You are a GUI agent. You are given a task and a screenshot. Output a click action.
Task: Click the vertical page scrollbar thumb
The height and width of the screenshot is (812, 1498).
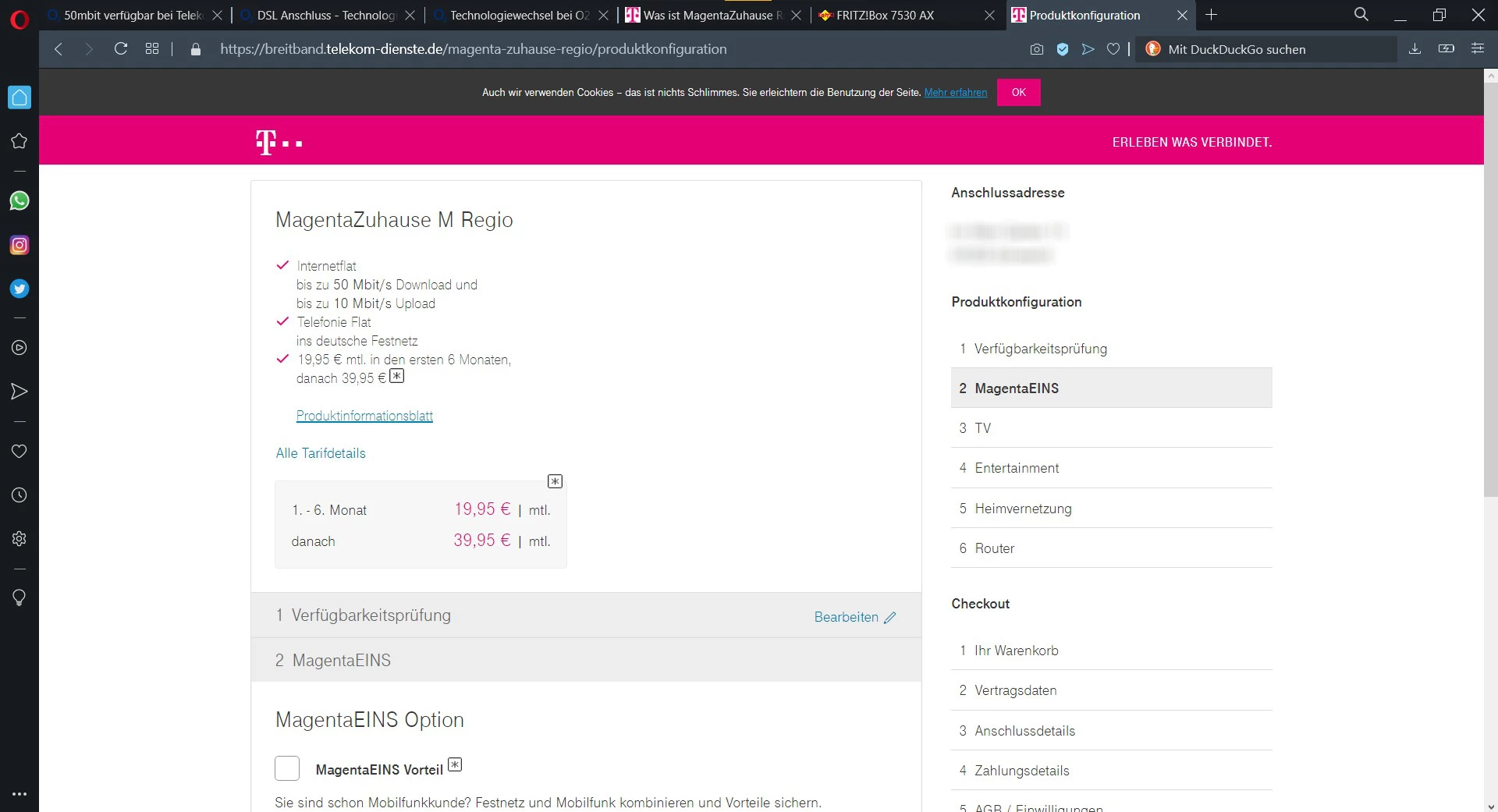[1490, 289]
